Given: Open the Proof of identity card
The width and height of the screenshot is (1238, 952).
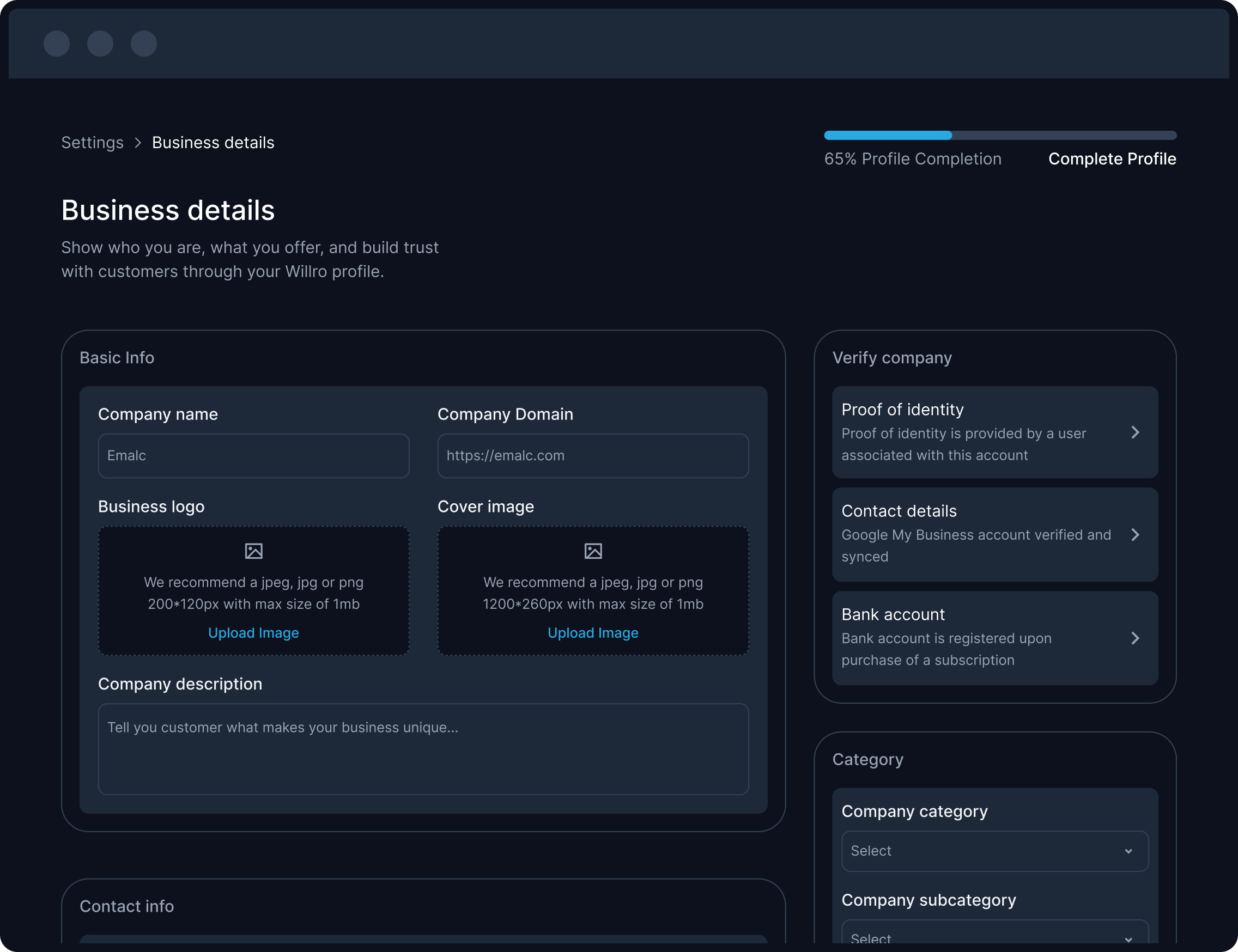Looking at the screenshot, I should pyautogui.click(x=995, y=432).
